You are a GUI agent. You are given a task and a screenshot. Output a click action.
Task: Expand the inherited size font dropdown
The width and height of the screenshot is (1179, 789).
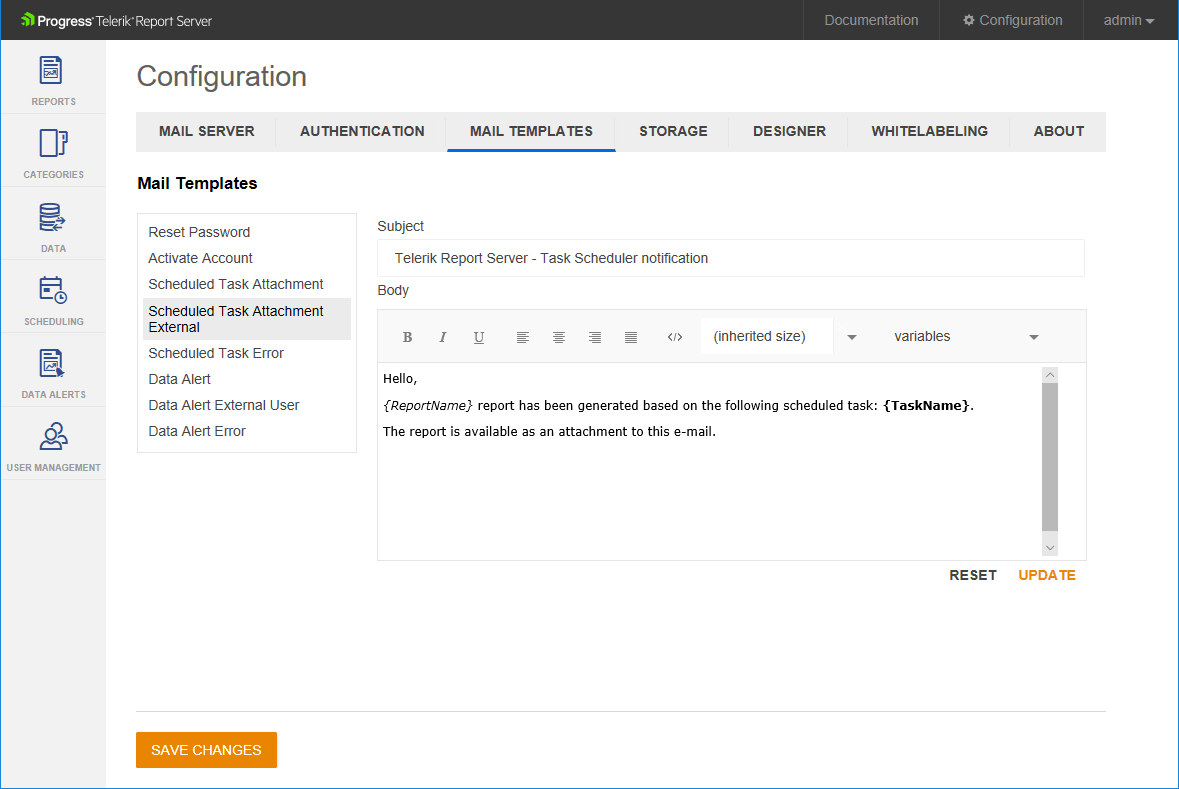point(851,337)
